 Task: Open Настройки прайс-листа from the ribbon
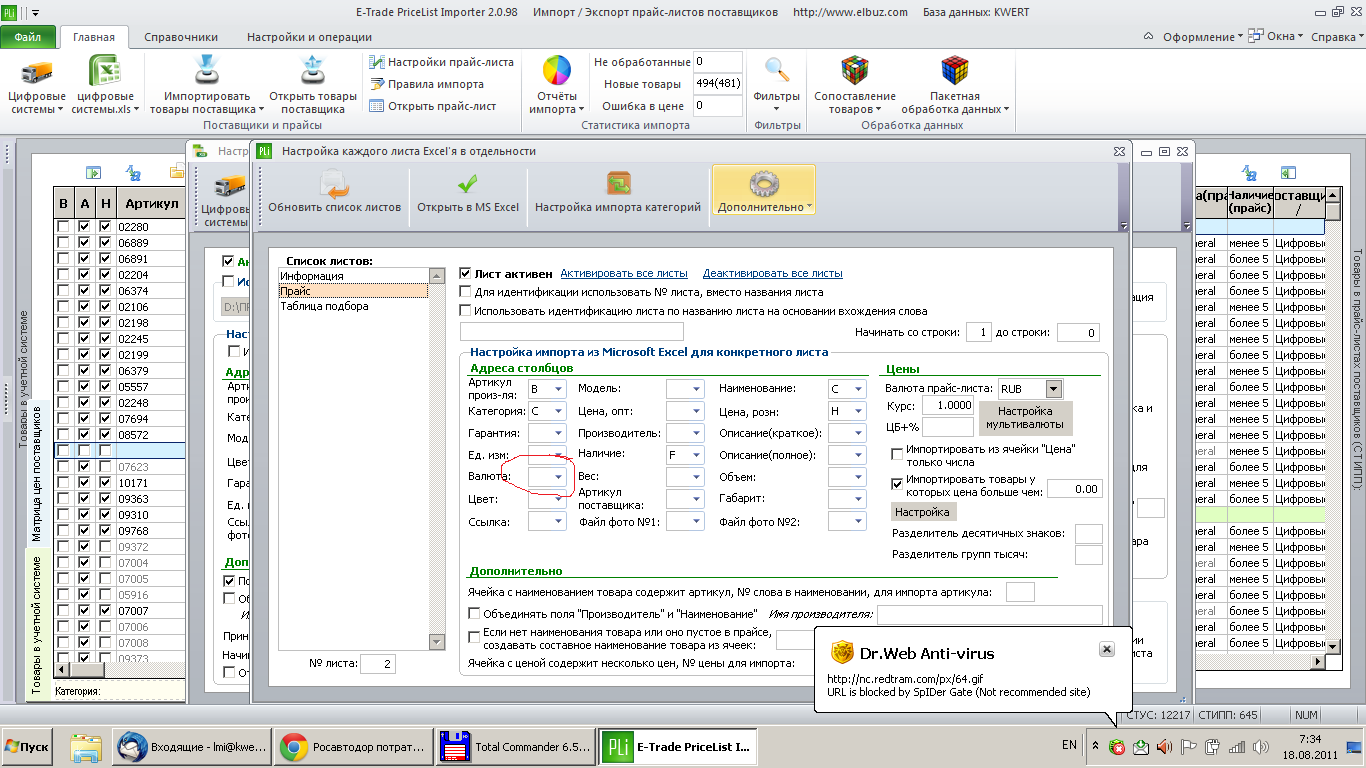point(441,62)
